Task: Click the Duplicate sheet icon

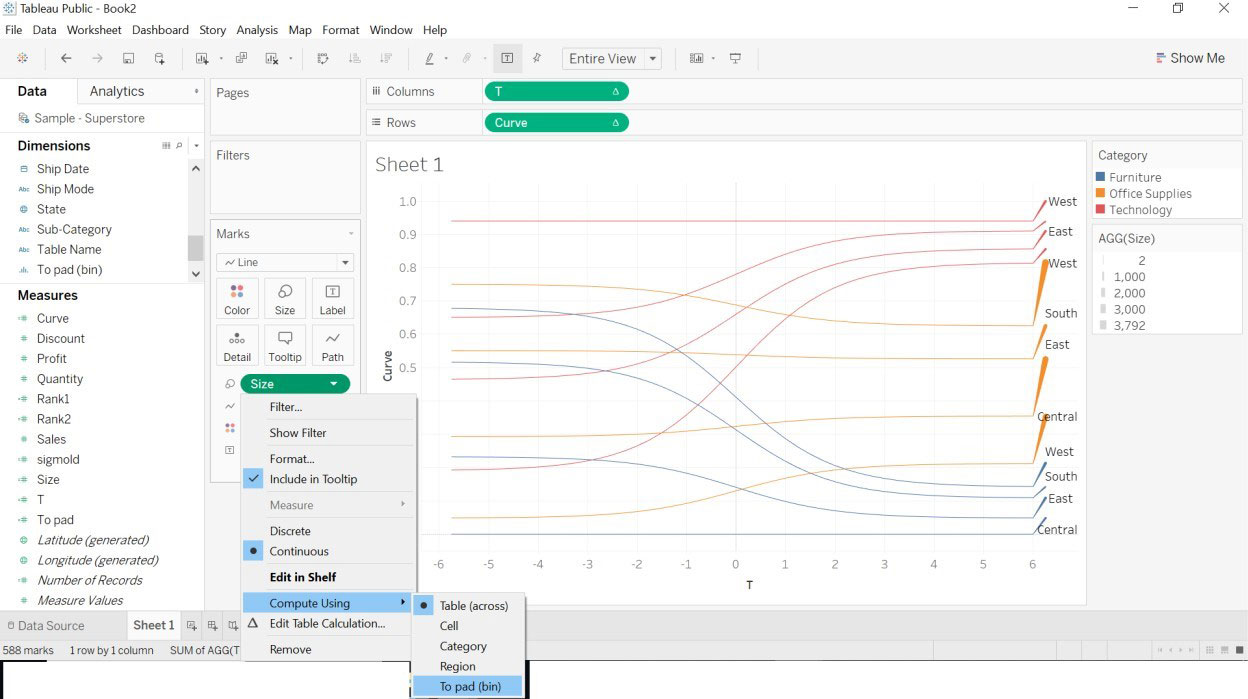Action: pyautogui.click(x=241, y=58)
